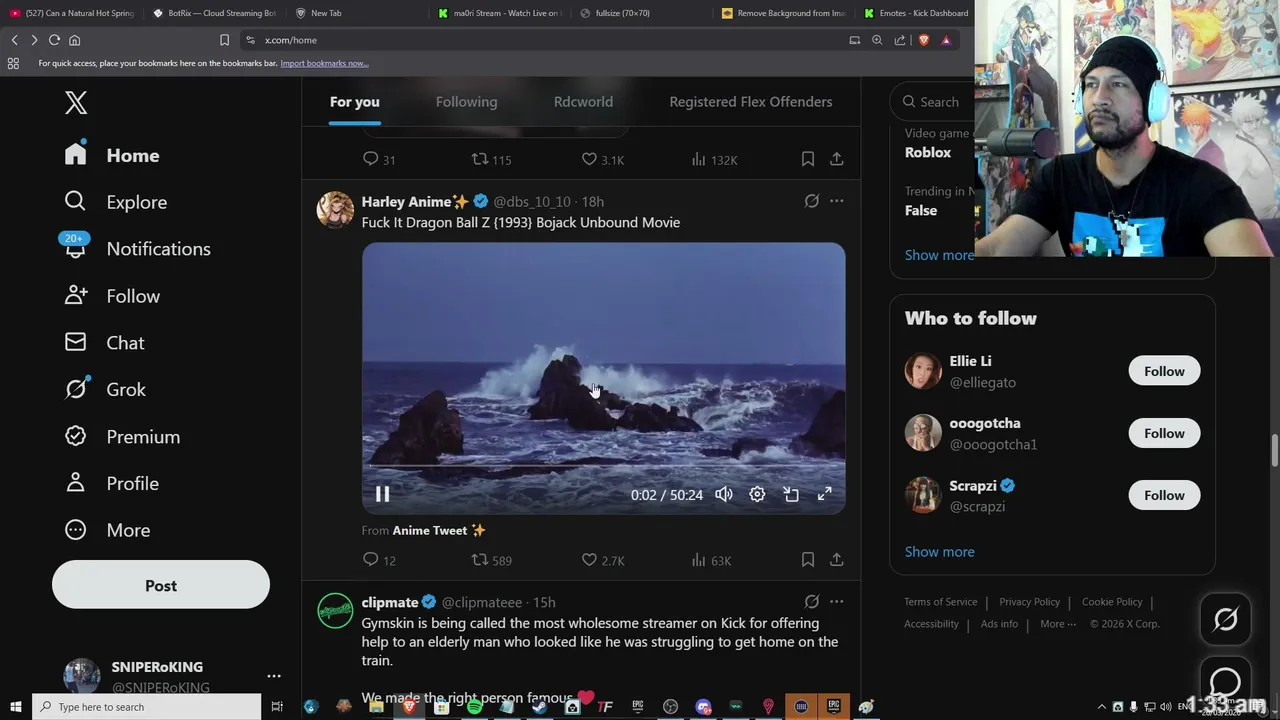Image resolution: width=1280 pixels, height=720 pixels.
Task: Switch to the Rdcworld tab
Action: tap(583, 102)
